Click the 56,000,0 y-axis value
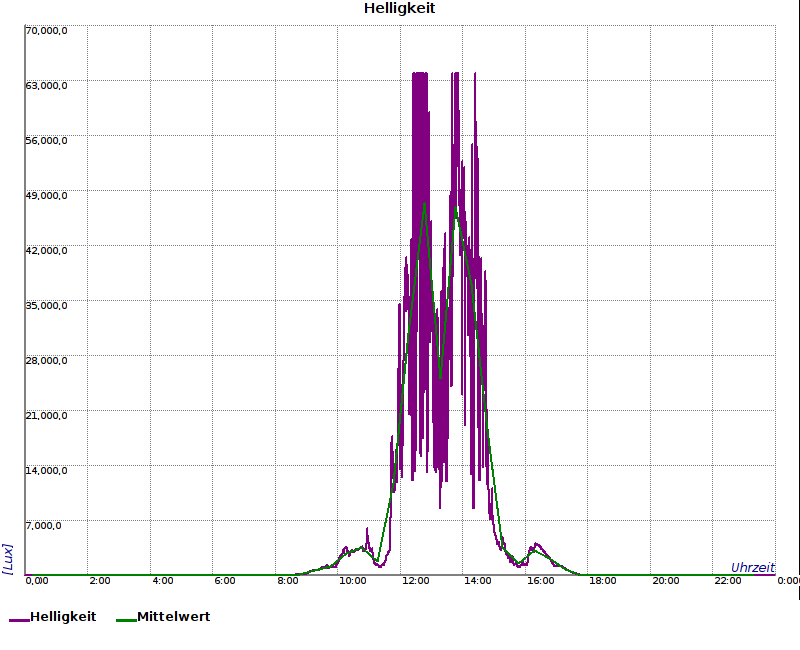800x650 pixels. (x=46, y=141)
